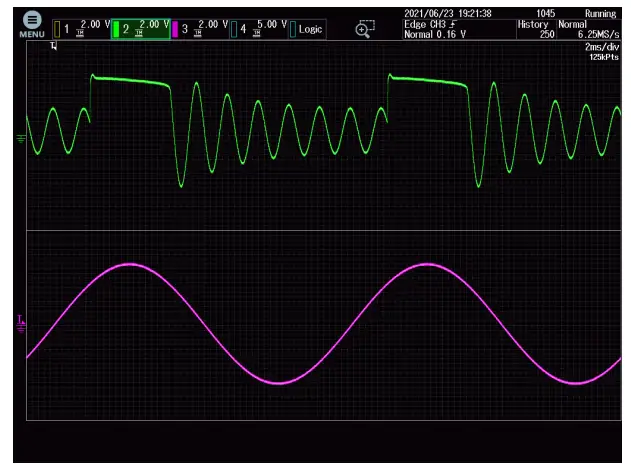Click channel 2 green color indicator
This screenshot has width=631, height=473.
[116, 29]
